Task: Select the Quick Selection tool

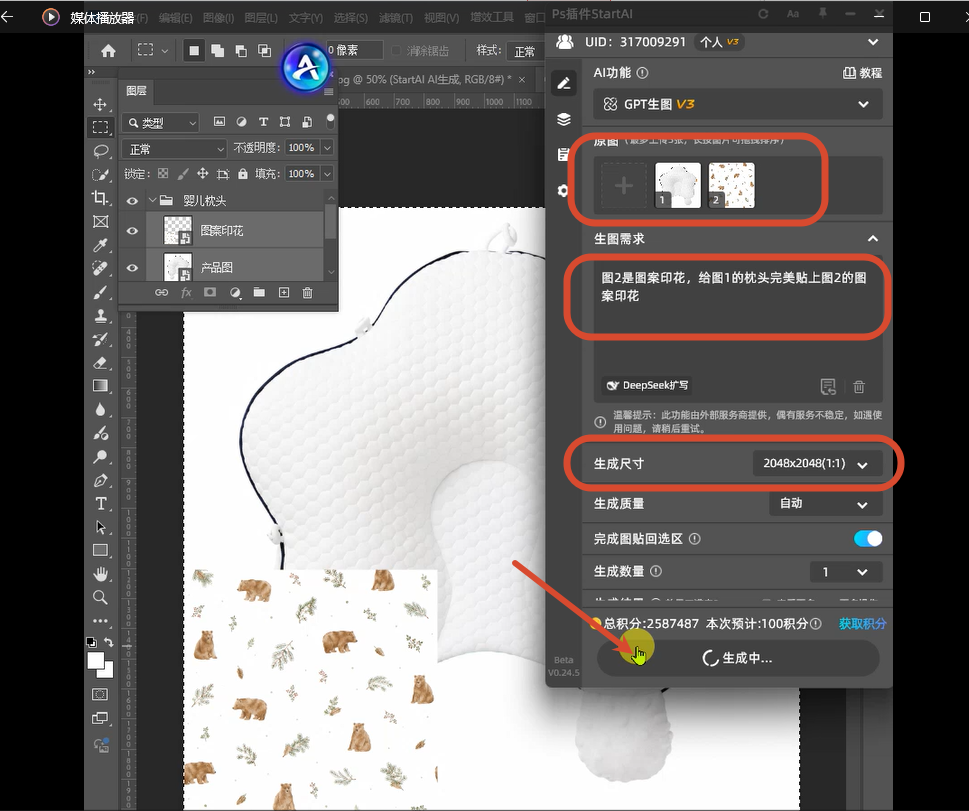Action: [100, 175]
